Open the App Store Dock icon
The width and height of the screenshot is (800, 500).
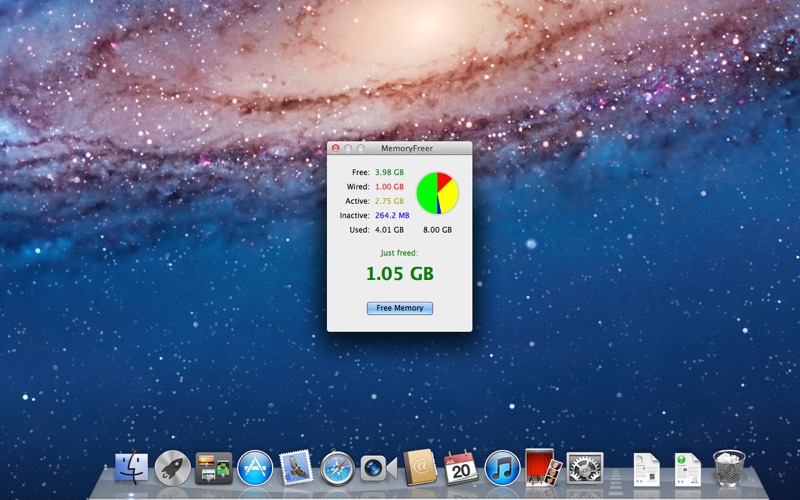(x=255, y=468)
